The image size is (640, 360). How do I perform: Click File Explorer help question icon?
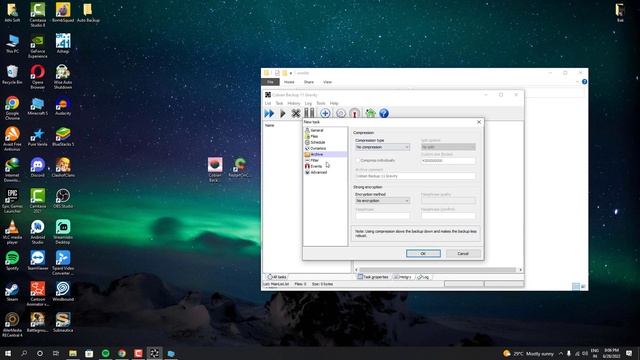pyautogui.click(x=584, y=82)
